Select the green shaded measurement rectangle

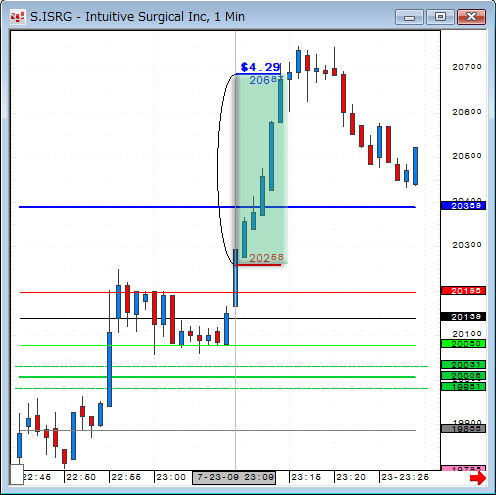261,169
